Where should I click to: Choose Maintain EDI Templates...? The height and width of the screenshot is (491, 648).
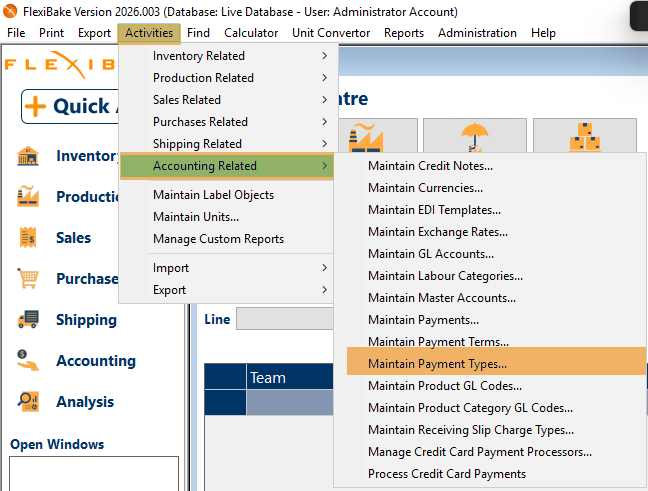tap(490, 210)
